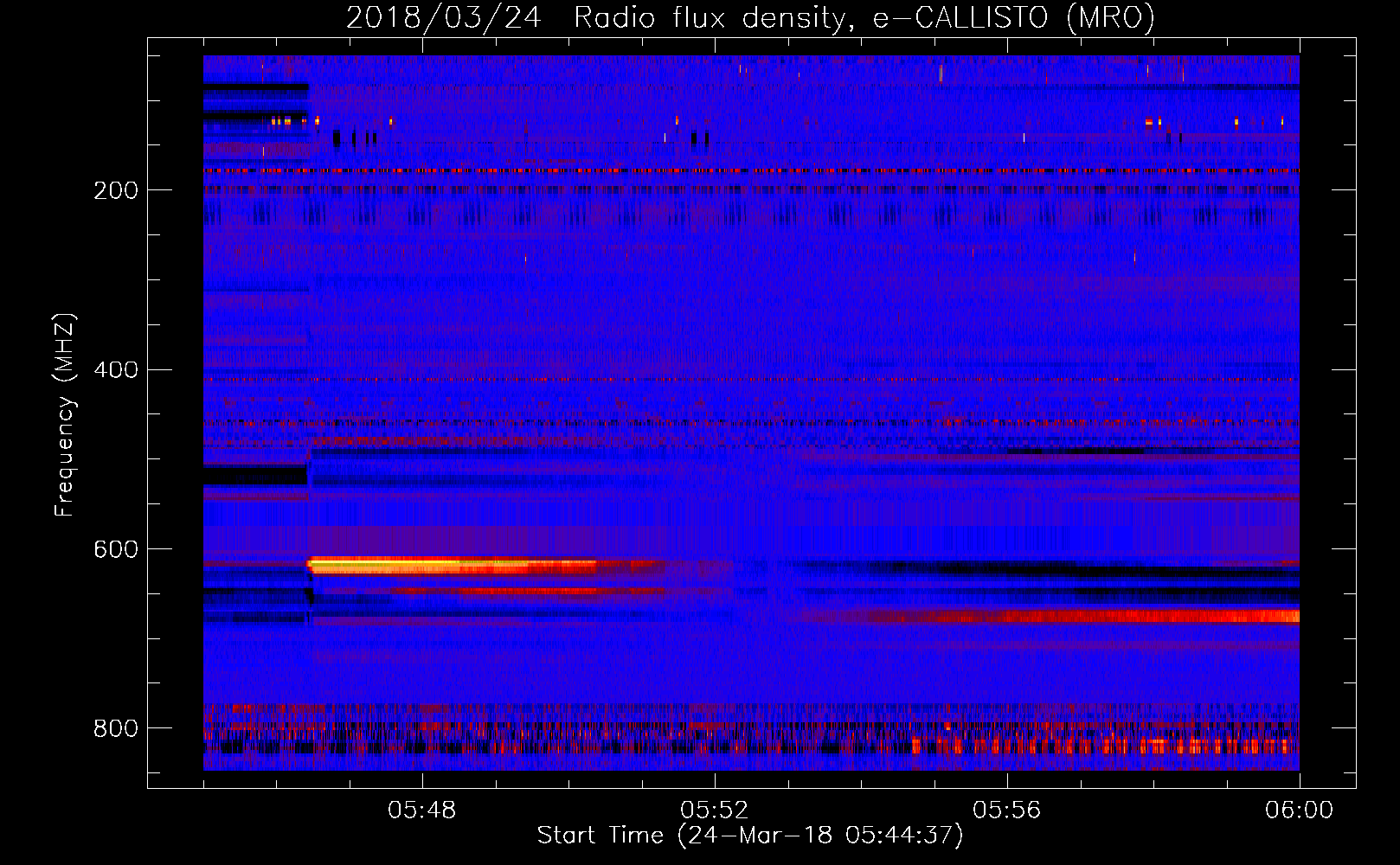Click the 05:56 time tick label
The image size is (1400, 865).
click(1007, 811)
